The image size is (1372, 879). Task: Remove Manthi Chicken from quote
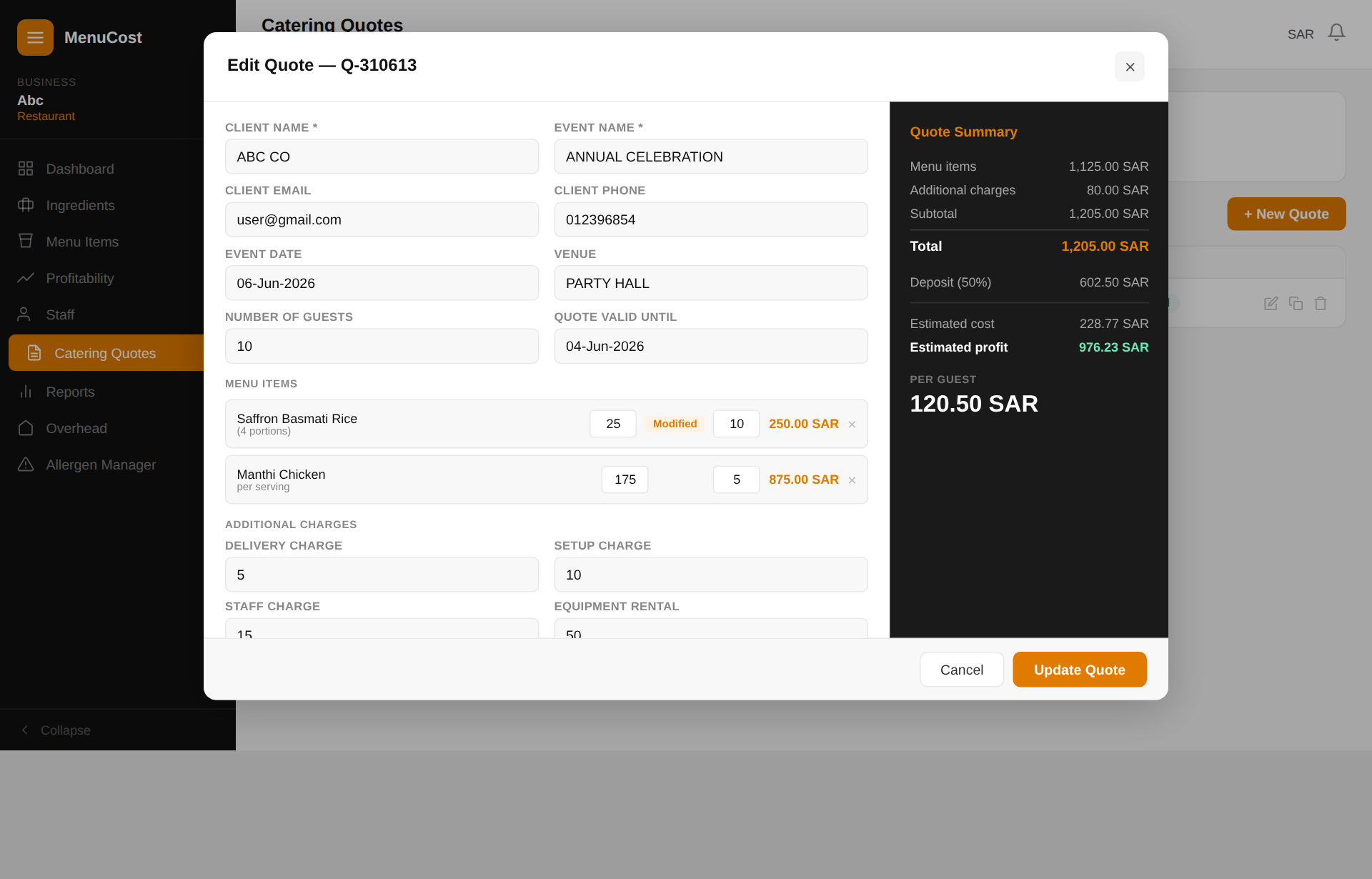[x=852, y=480]
